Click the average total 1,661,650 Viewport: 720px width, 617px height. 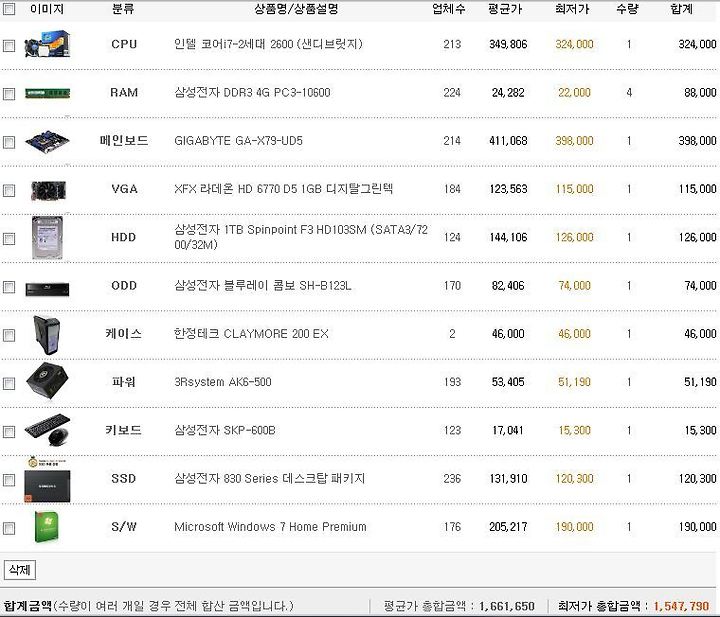click(507, 606)
